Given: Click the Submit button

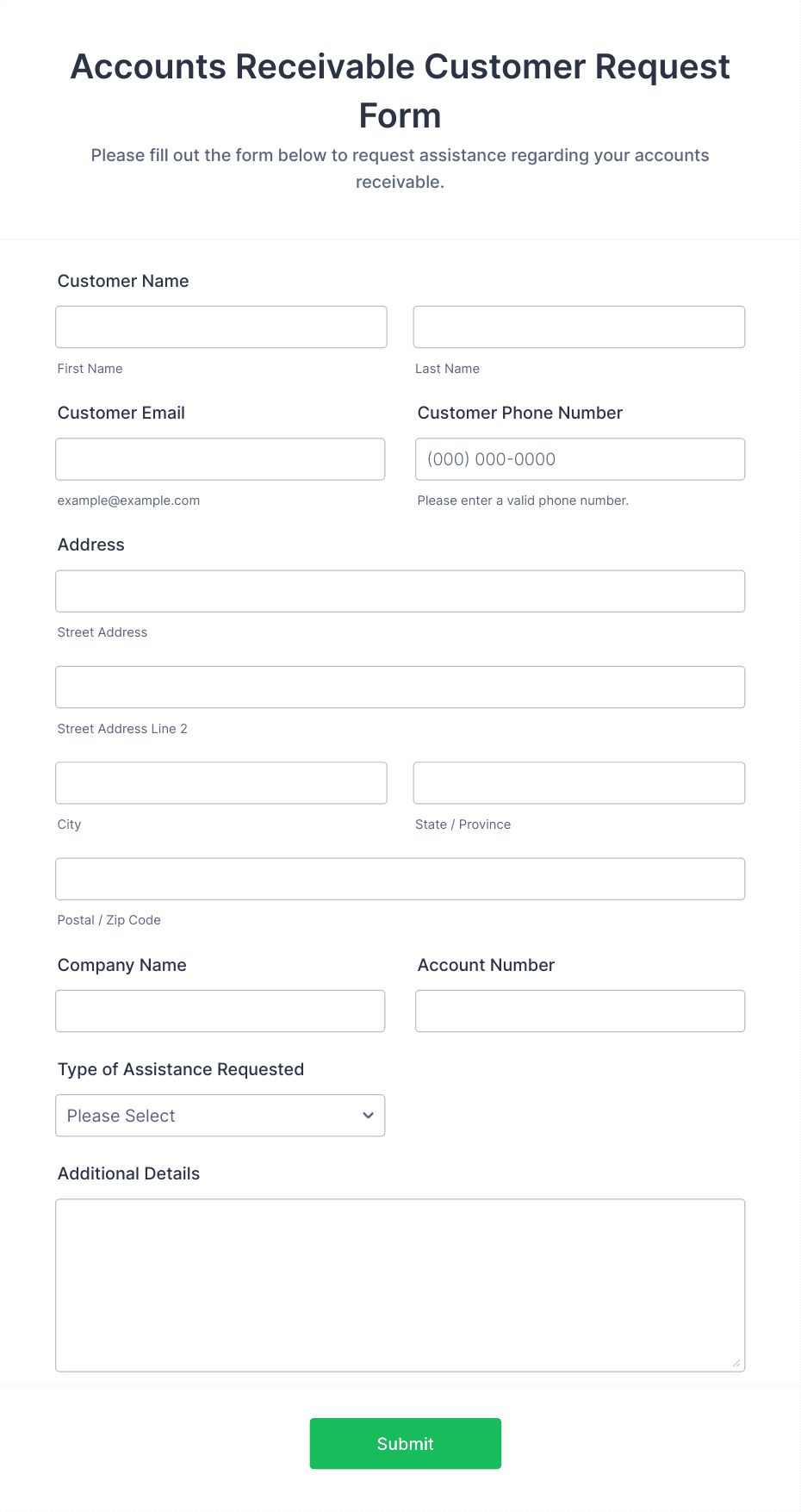Looking at the screenshot, I should (405, 1443).
